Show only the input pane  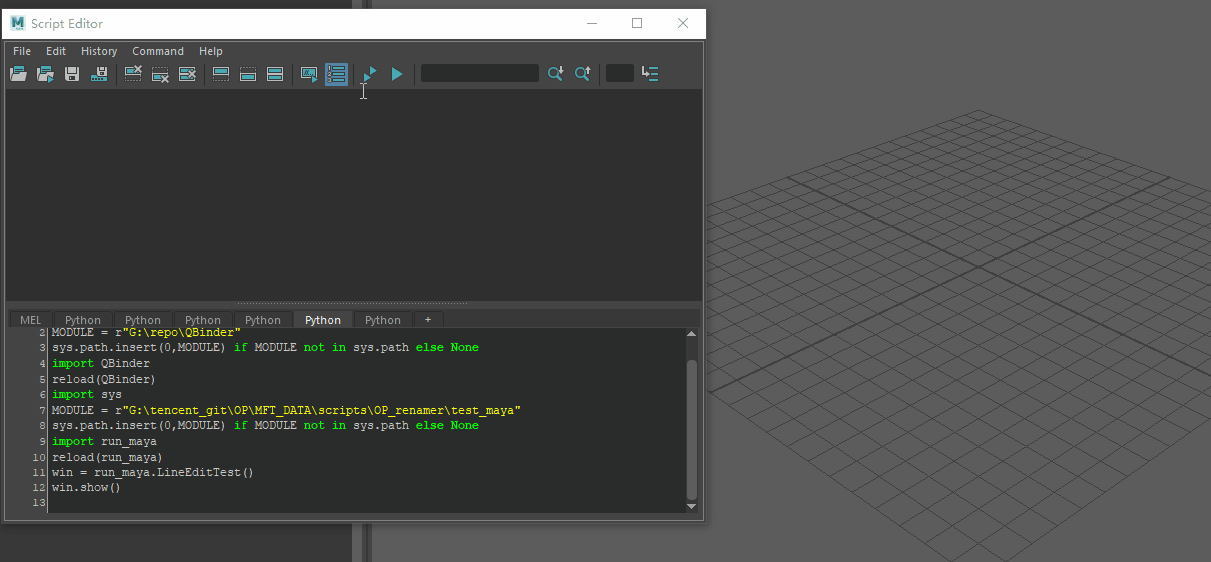tap(248, 74)
